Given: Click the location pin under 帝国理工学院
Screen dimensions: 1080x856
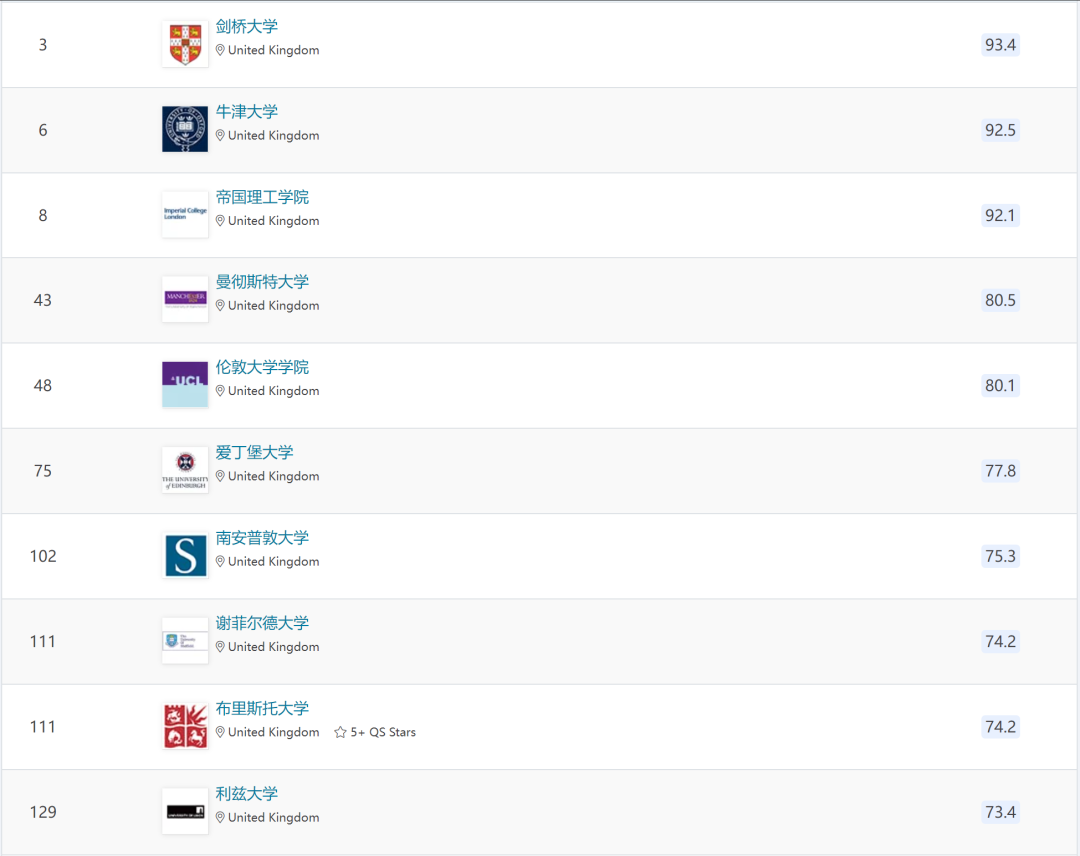Looking at the screenshot, I should point(220,221).
